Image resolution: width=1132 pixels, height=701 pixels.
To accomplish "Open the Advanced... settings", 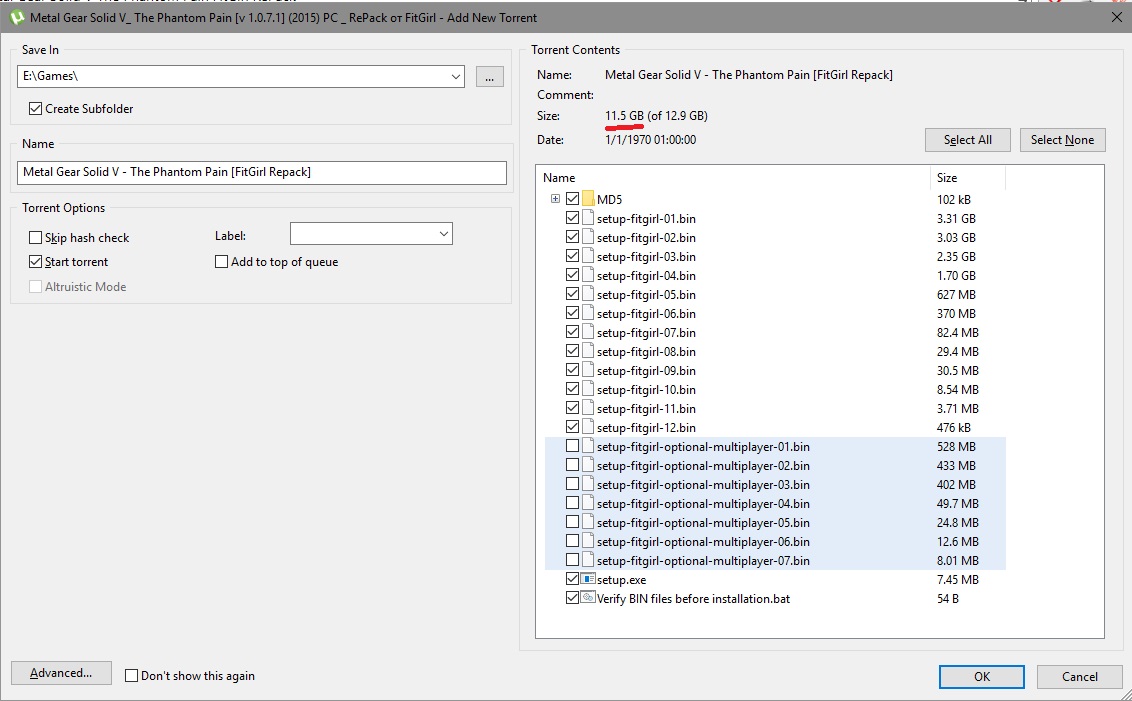I will click(x=61, y=673).
